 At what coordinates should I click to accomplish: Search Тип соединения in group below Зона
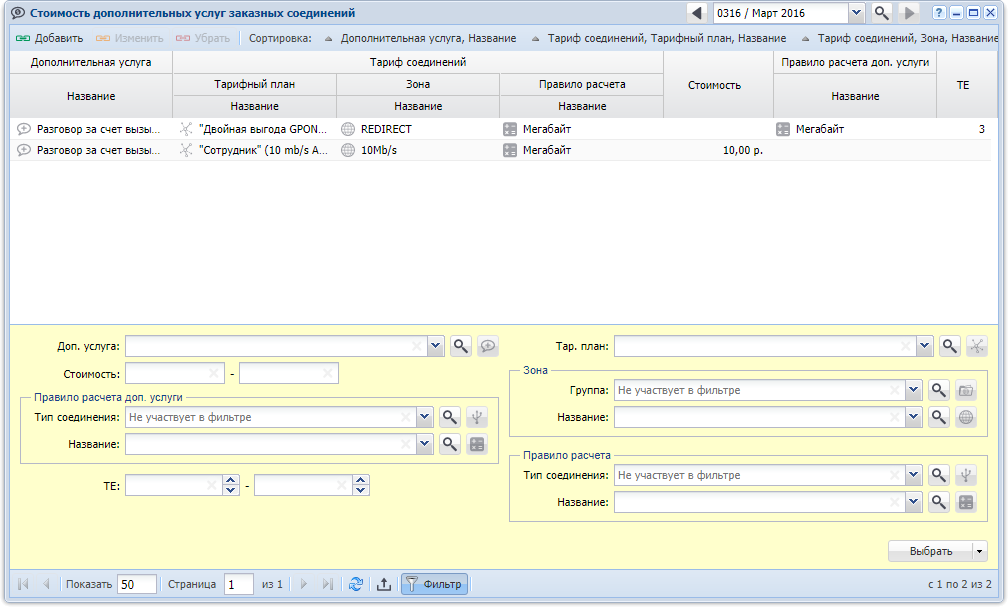coord(939,475)
